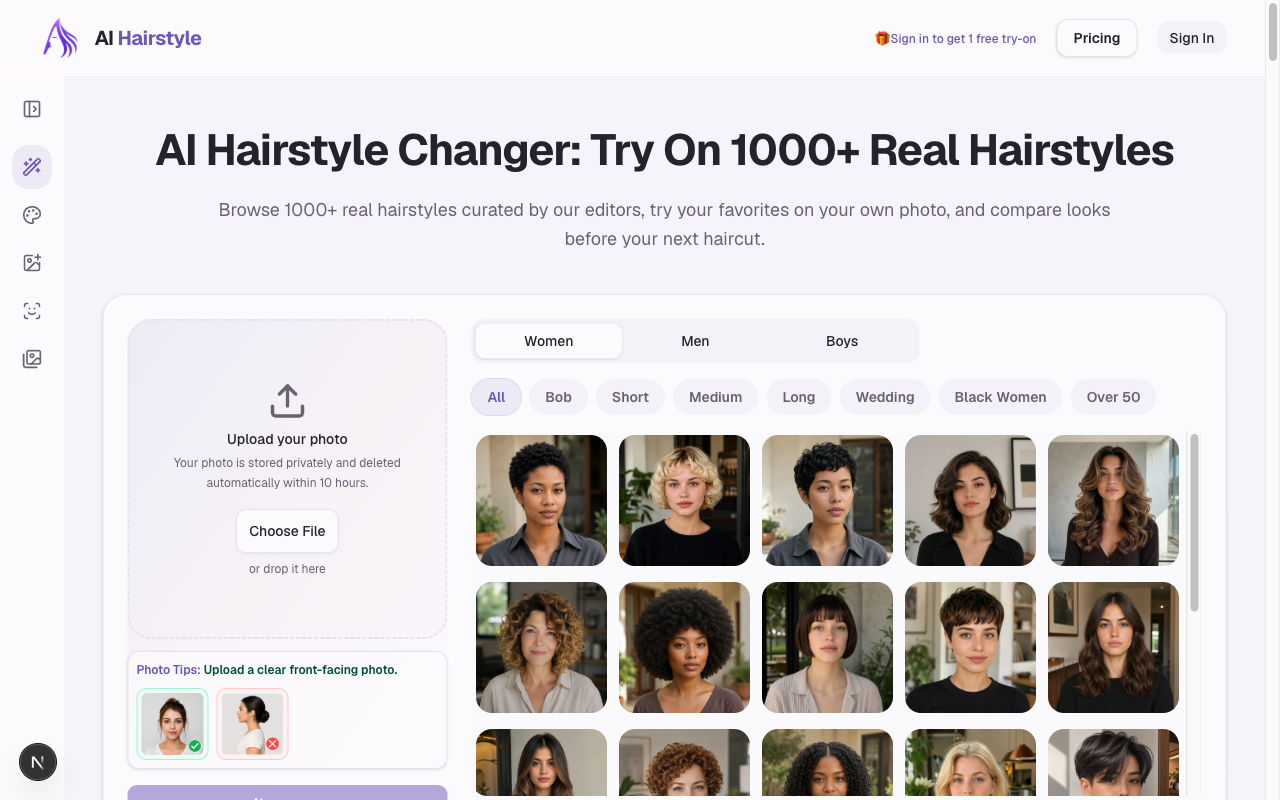The image size is (1280, 800).
Task: Filter hairstyles by Short
Action: (x=630, y=397)
